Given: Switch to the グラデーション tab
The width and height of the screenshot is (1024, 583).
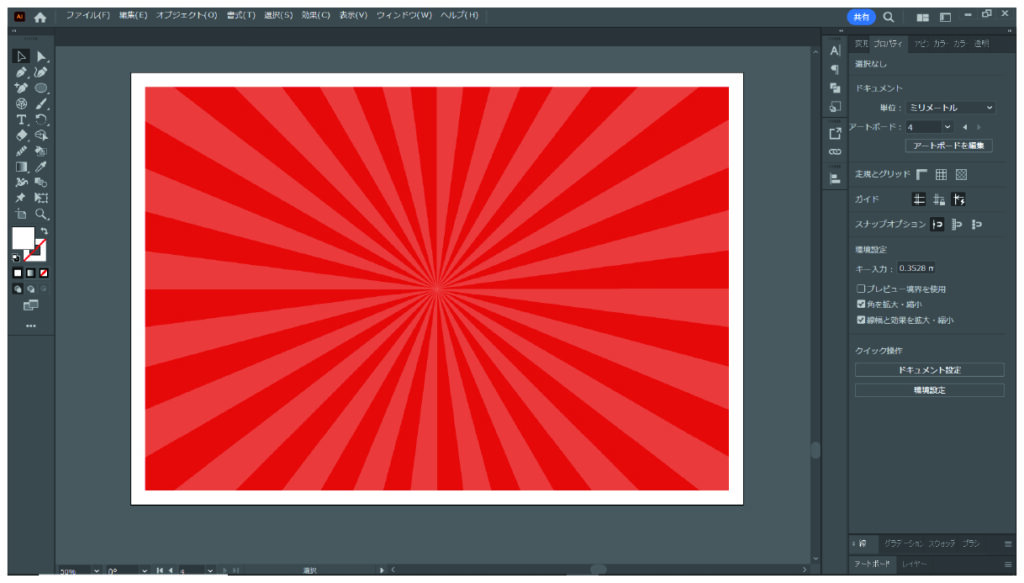Looking at the screenshot, I should click(x=903, y=544).
